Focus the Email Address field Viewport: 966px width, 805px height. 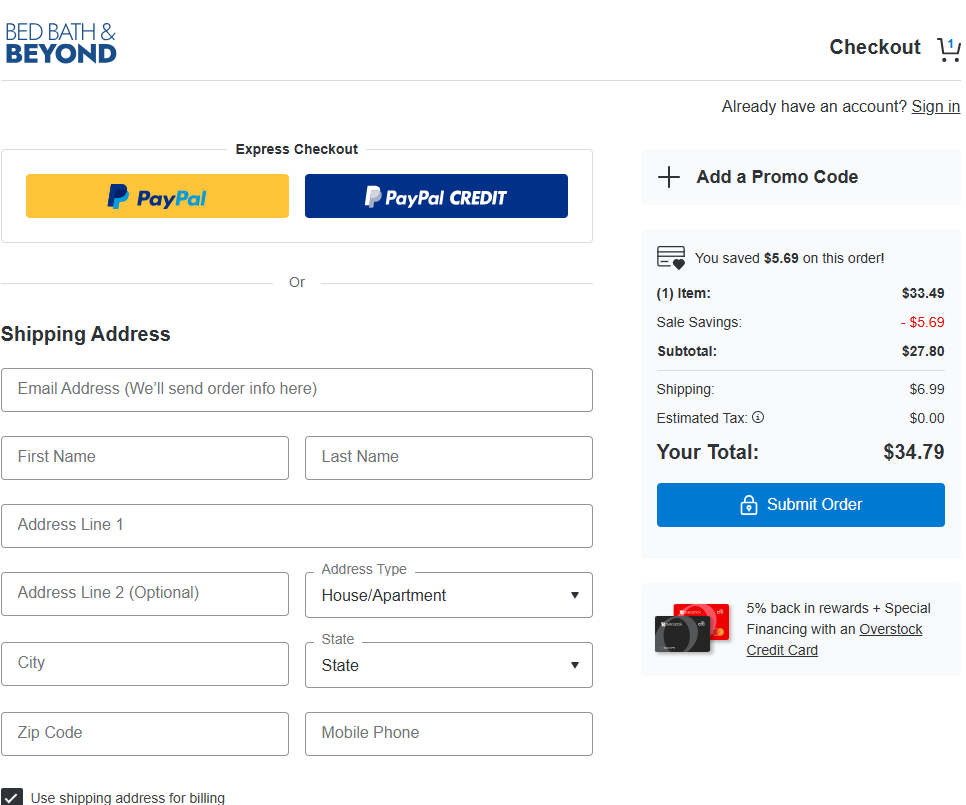(296, 389)
